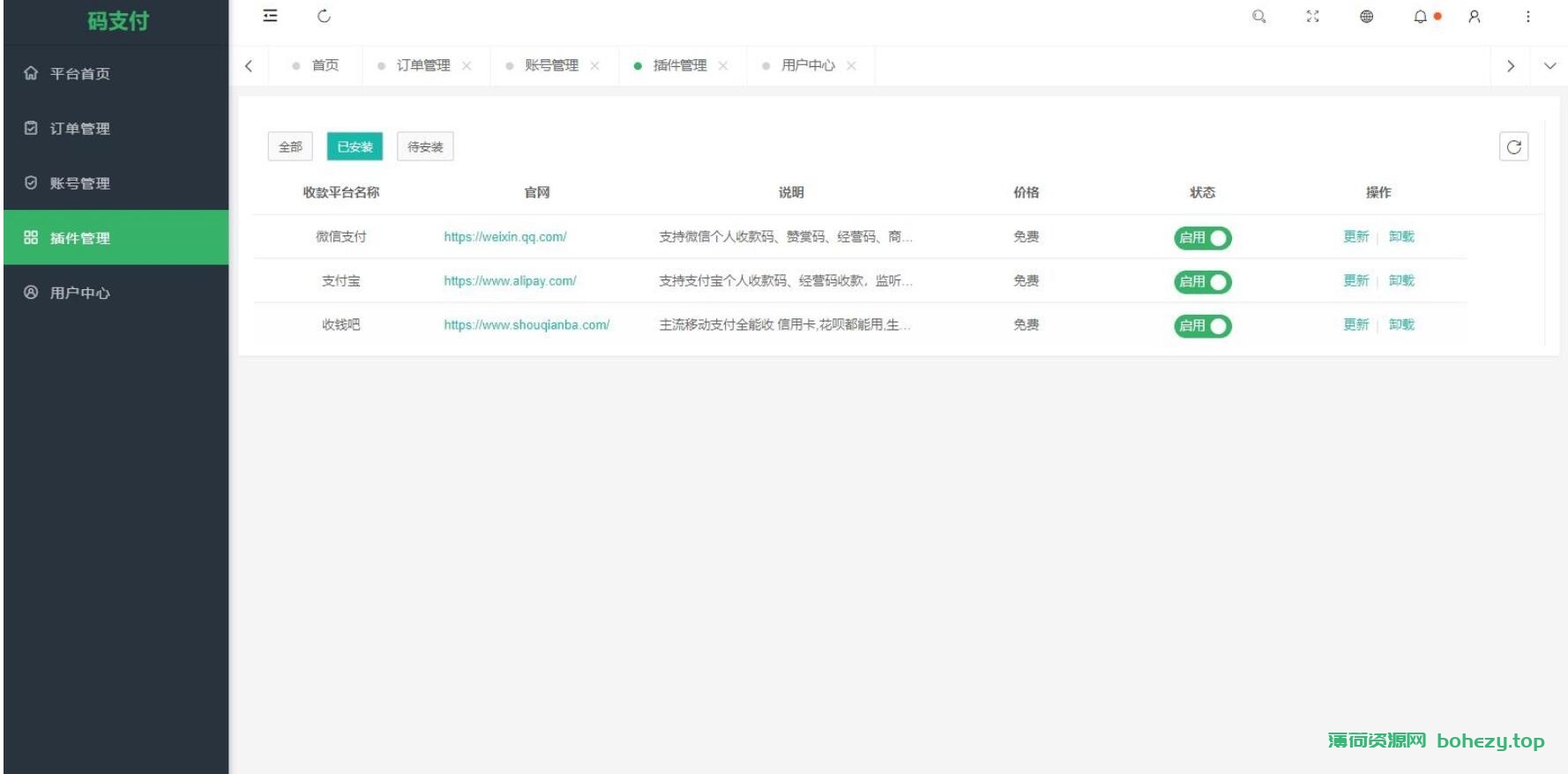Screen dimensions: 1568x774
Task: Click the 收款平台名称 column header
Action: (341, 192)
